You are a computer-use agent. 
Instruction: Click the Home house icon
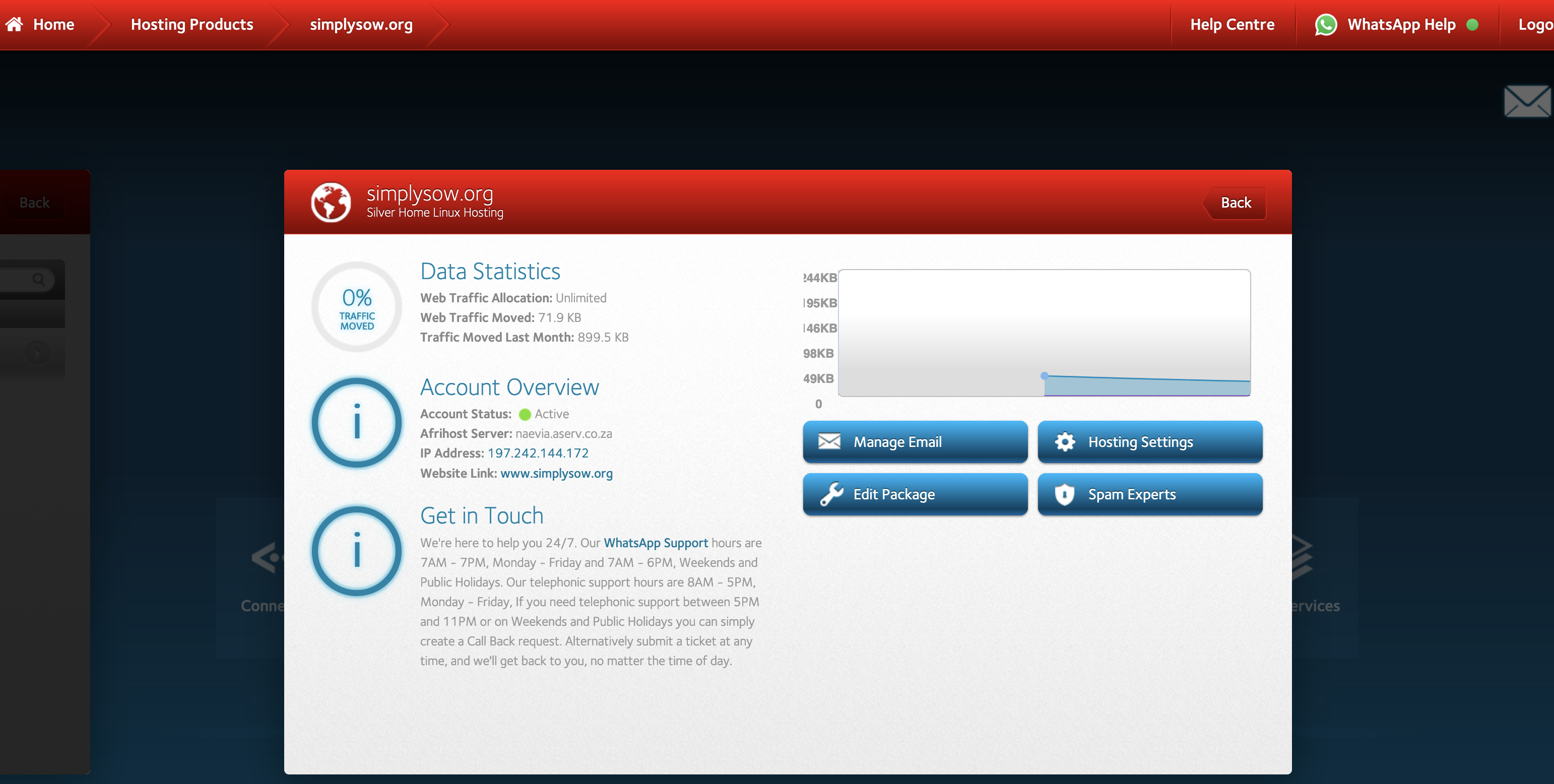(x=15, y=24)
